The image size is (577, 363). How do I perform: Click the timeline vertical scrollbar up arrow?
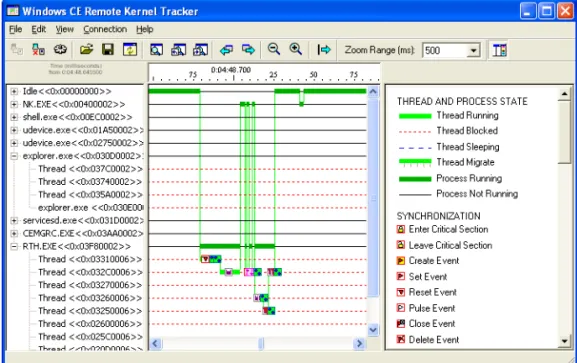click(x=373, y=91)
